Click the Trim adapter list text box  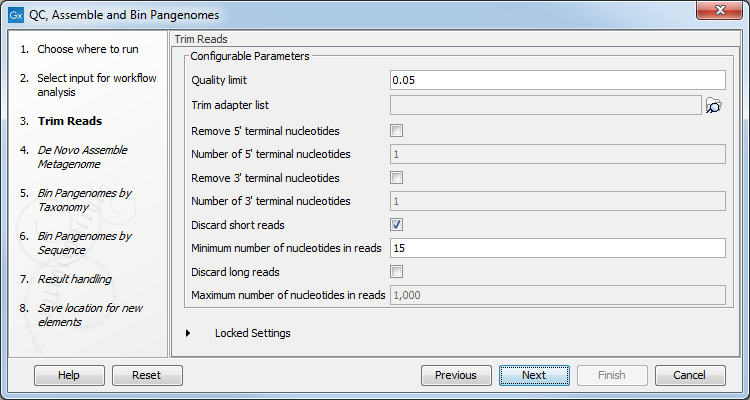click(545, 105)
